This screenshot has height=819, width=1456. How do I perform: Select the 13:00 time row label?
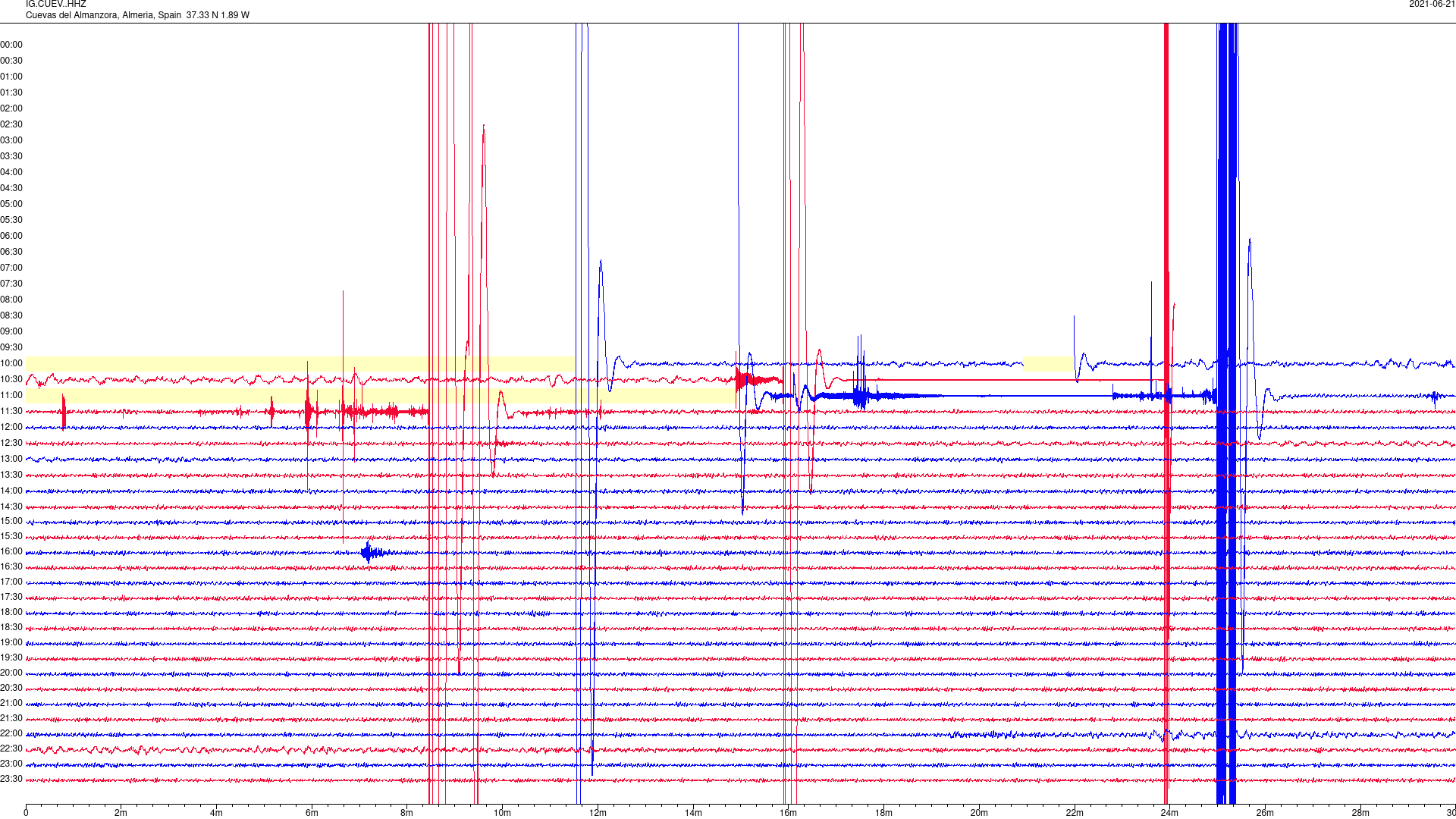[11, 459]
